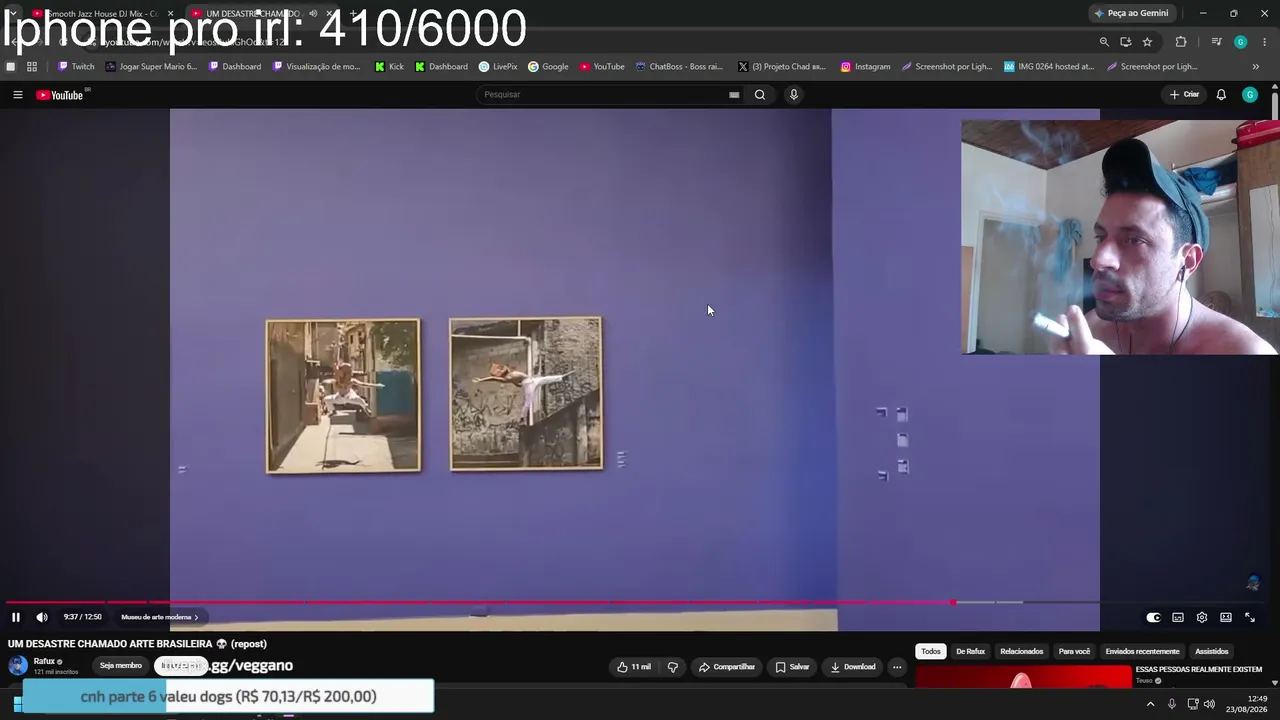
Task: Enter fullscreen video mode
Action: tap(1250, 617)
